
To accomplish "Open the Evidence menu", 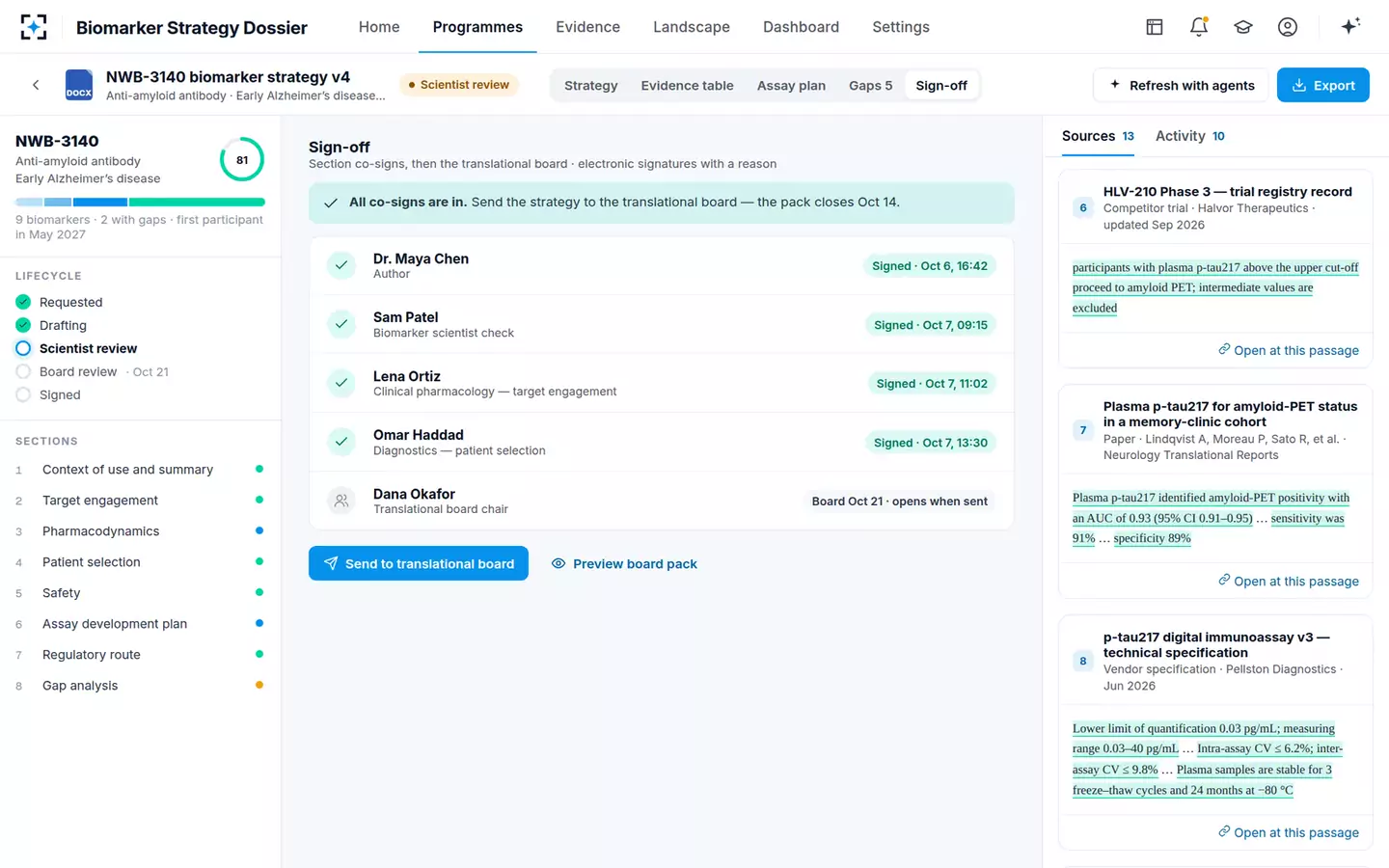I will pyautogui.click(x=587, y=27).
